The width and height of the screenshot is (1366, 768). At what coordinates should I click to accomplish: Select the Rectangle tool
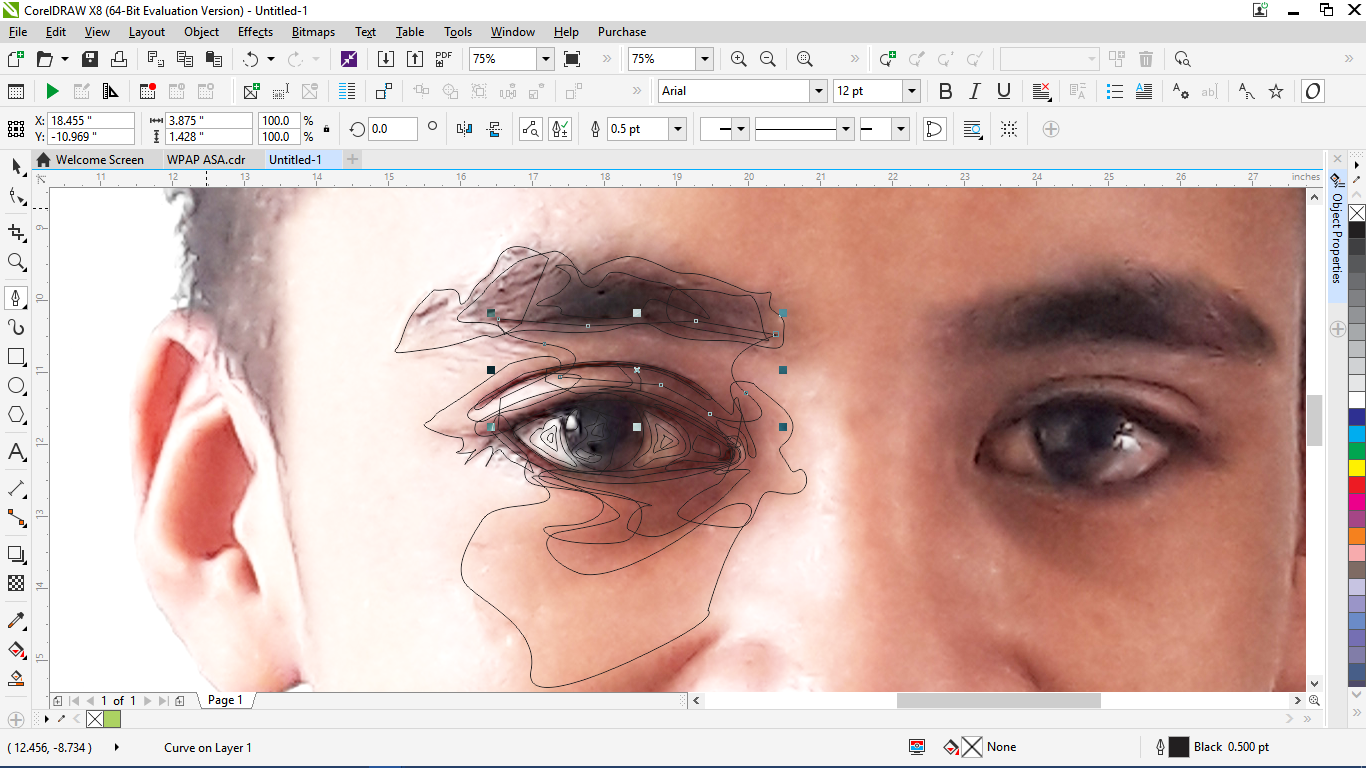pos(16,356)
